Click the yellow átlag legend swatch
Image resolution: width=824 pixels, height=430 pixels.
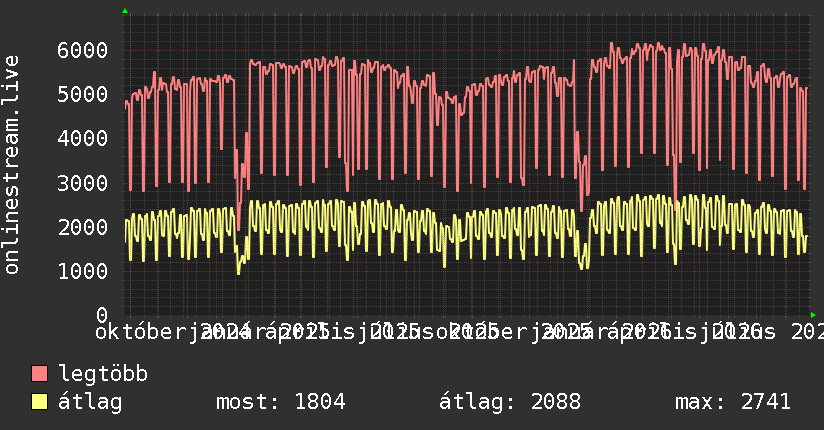[x=39, y=402]
